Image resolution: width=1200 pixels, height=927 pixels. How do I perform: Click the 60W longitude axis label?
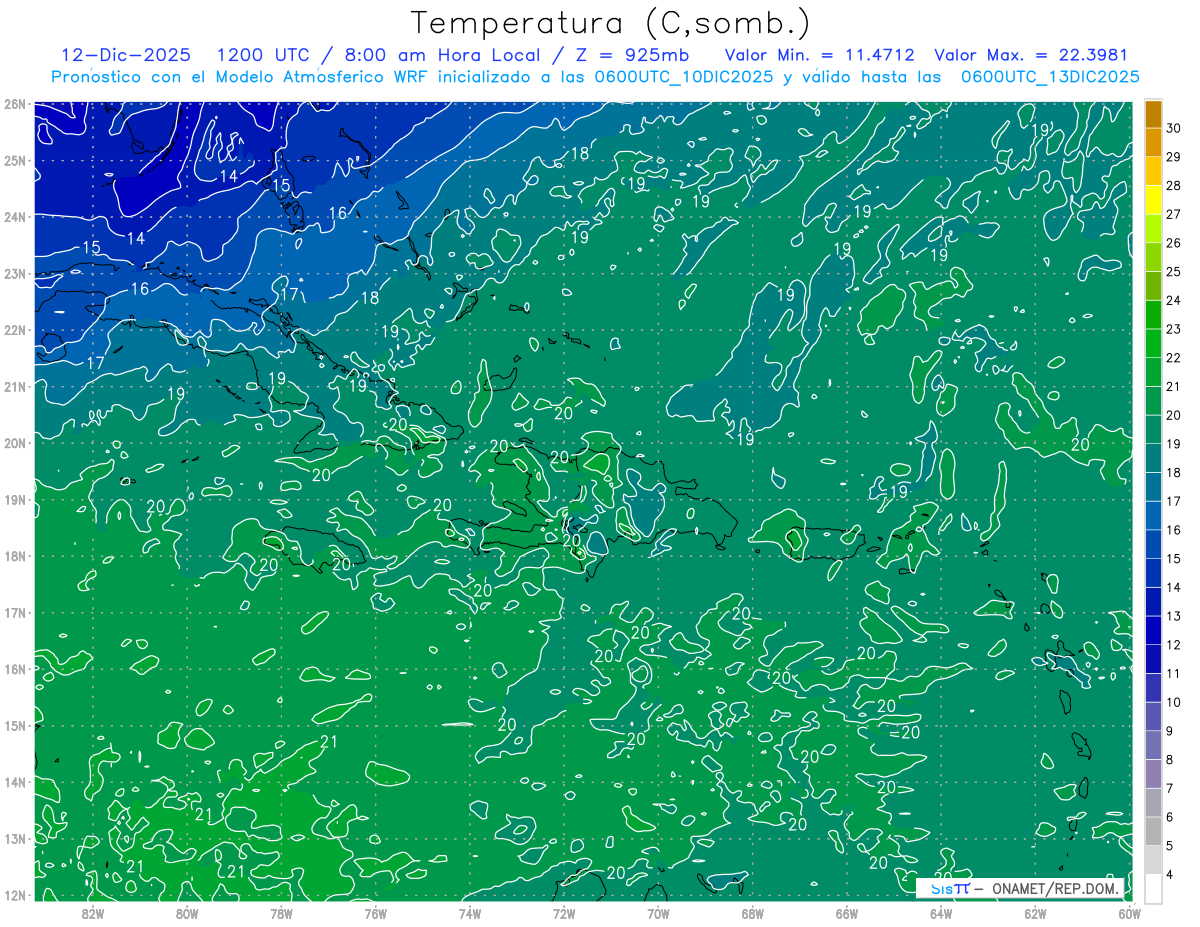coord(1129,913)
